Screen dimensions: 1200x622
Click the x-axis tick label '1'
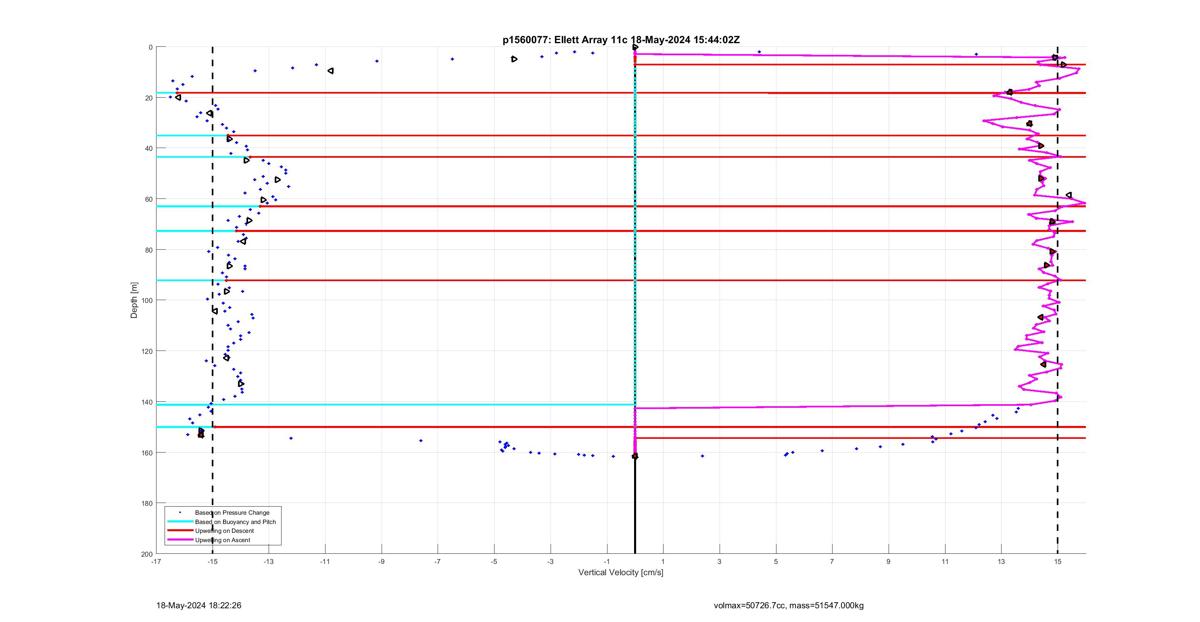pos(663,562)
